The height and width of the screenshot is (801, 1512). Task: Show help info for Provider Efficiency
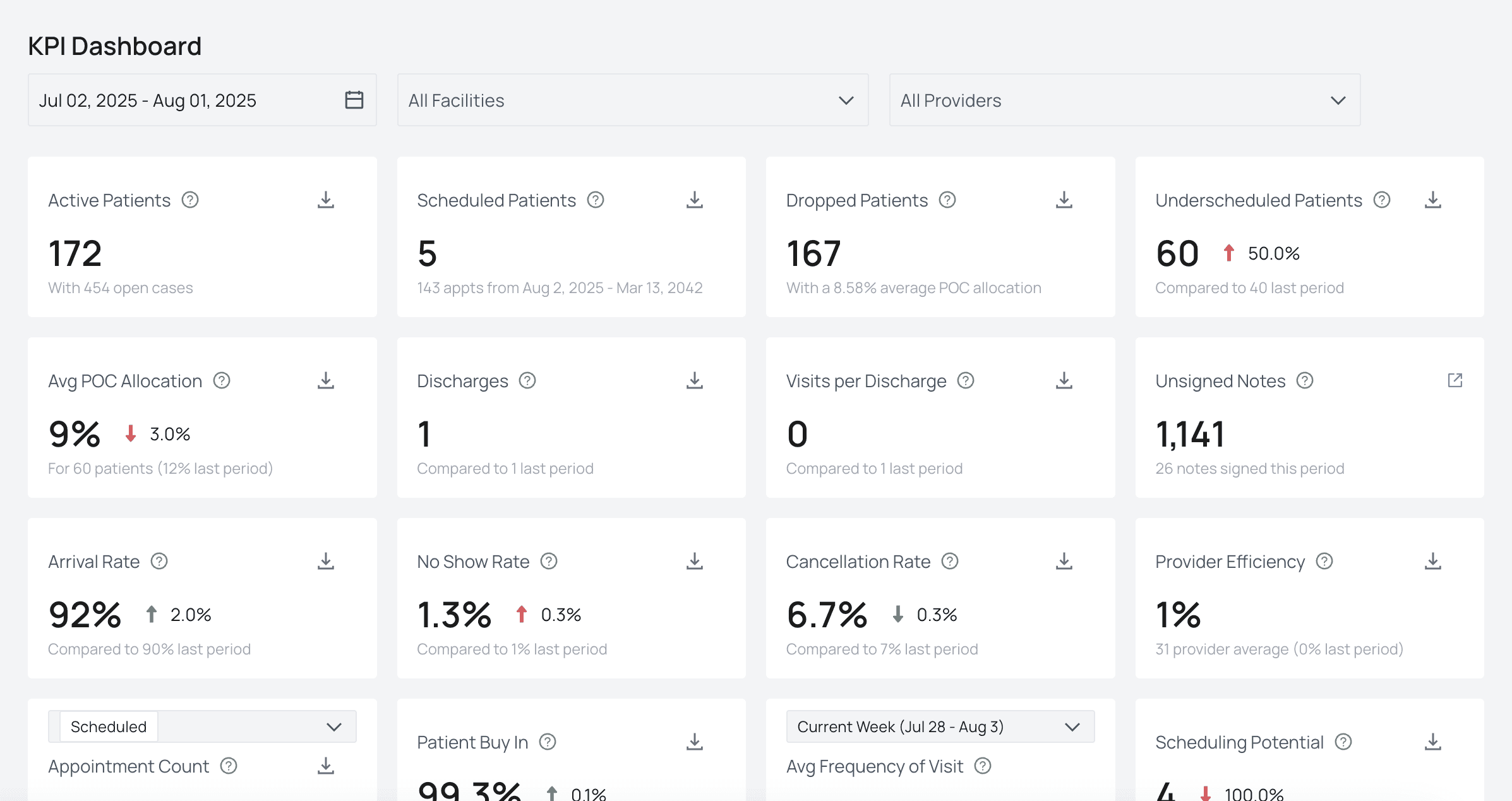[x=1324, y=561]
